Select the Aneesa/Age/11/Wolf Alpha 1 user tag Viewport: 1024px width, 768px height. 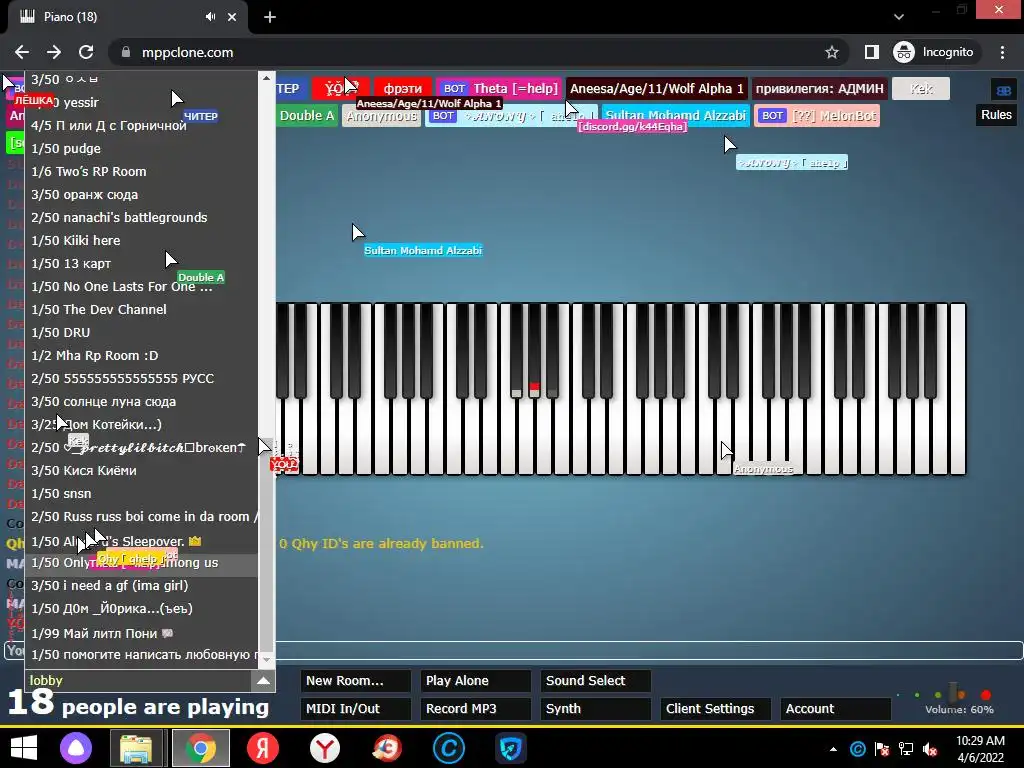pyautogui.click(x=656, y=89)
